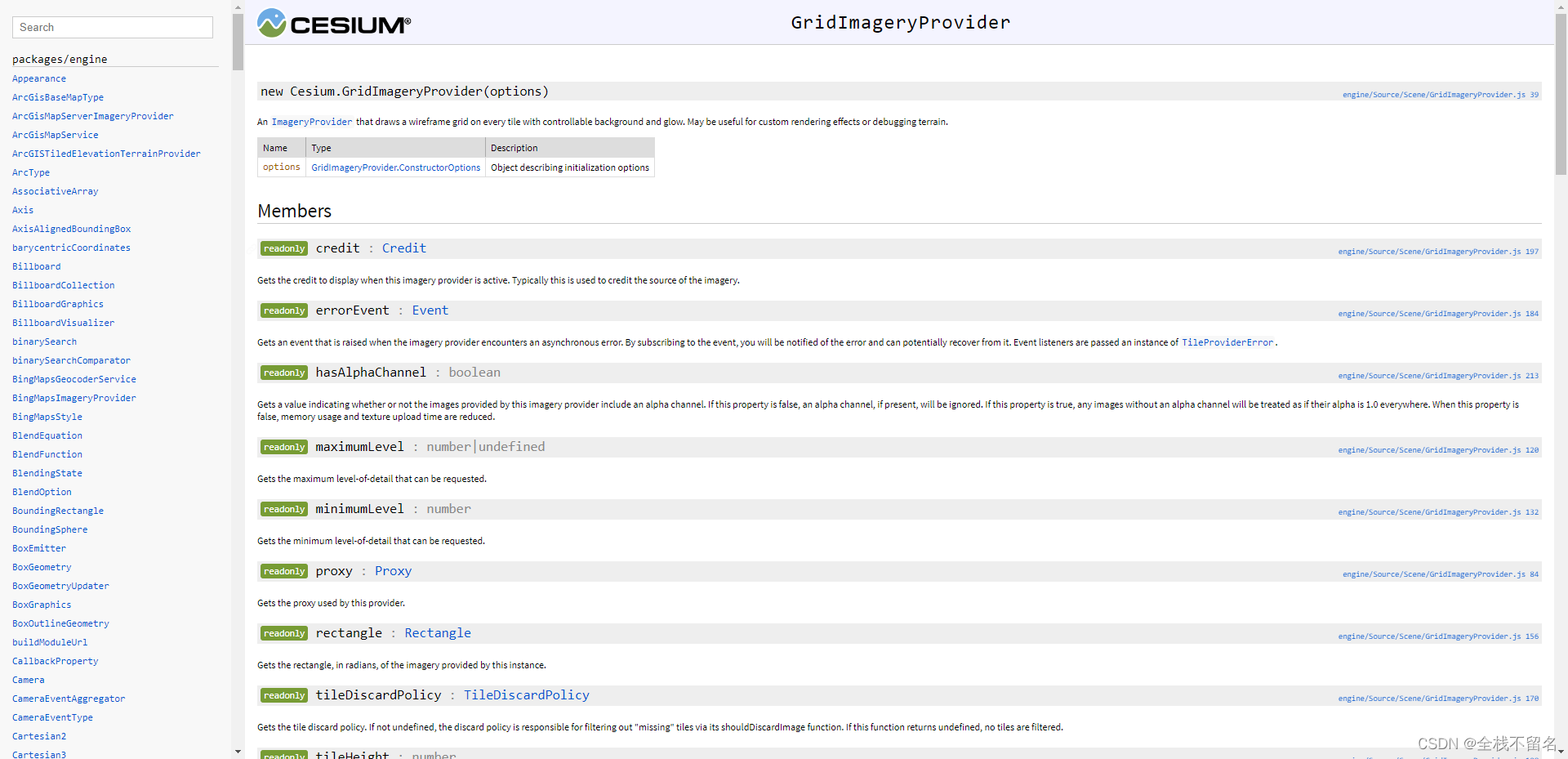Click the main page scrollbar thumb
Image resolution: width=1568 pixels, height=759 pixels.
click(1561, 94)
